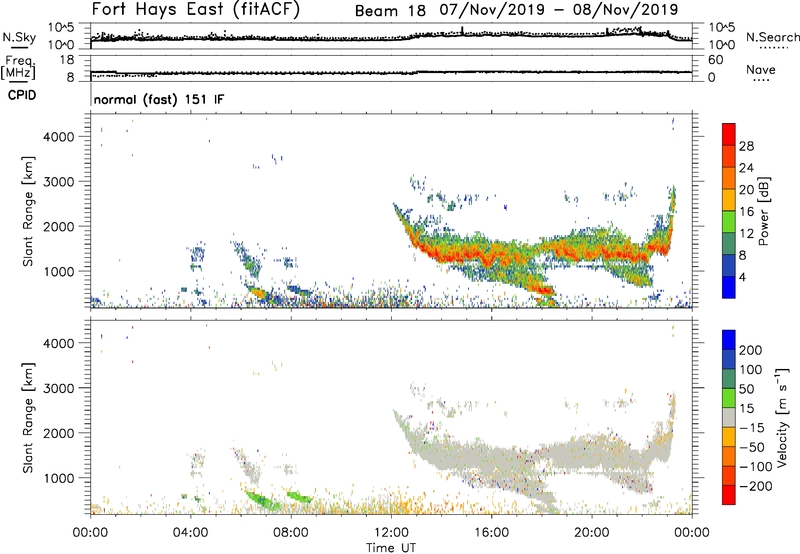Pick the teal Velocity segment between 50 and 100

[729, 379]
